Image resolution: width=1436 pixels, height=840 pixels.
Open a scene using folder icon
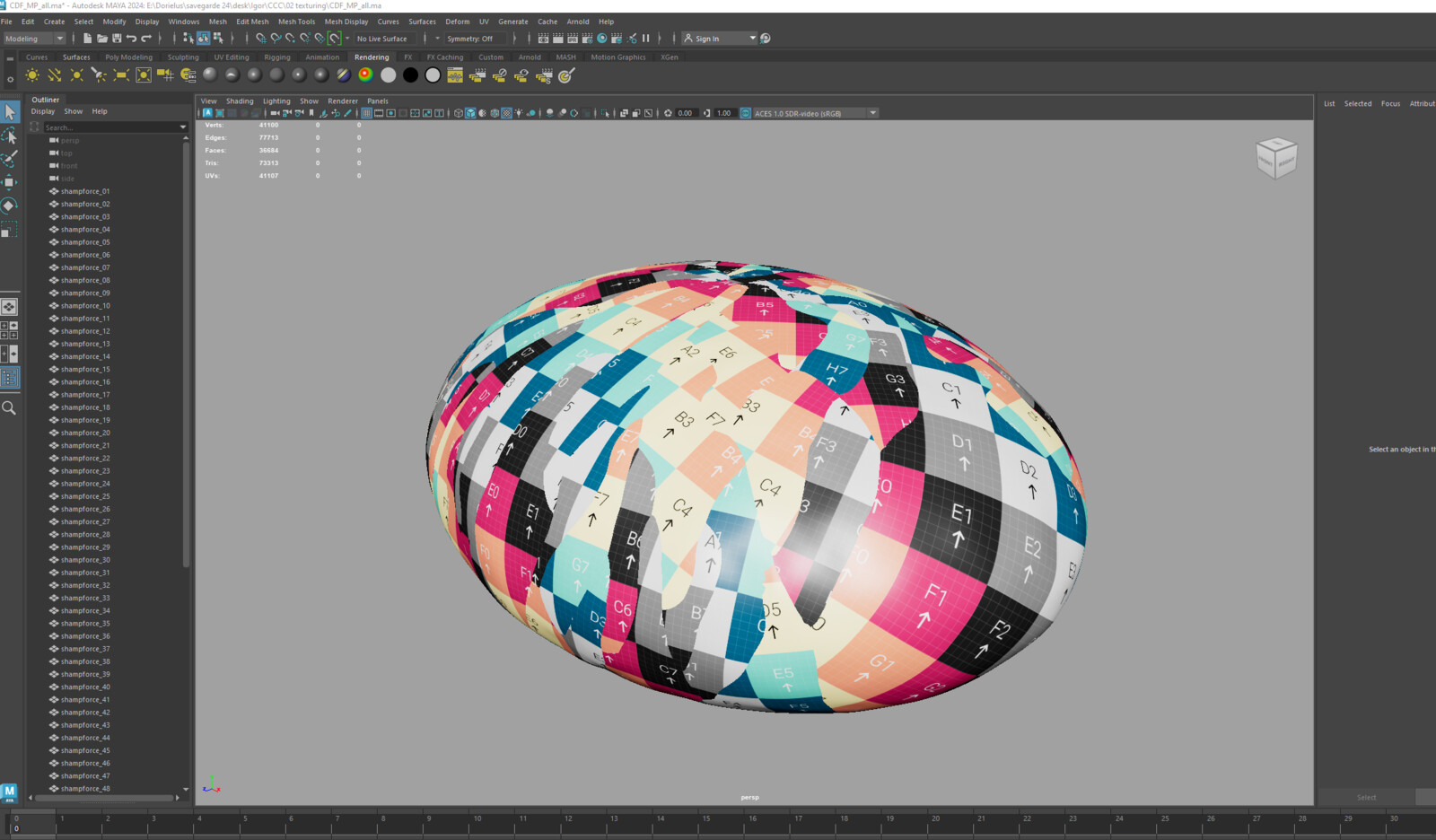click(102, 39)
